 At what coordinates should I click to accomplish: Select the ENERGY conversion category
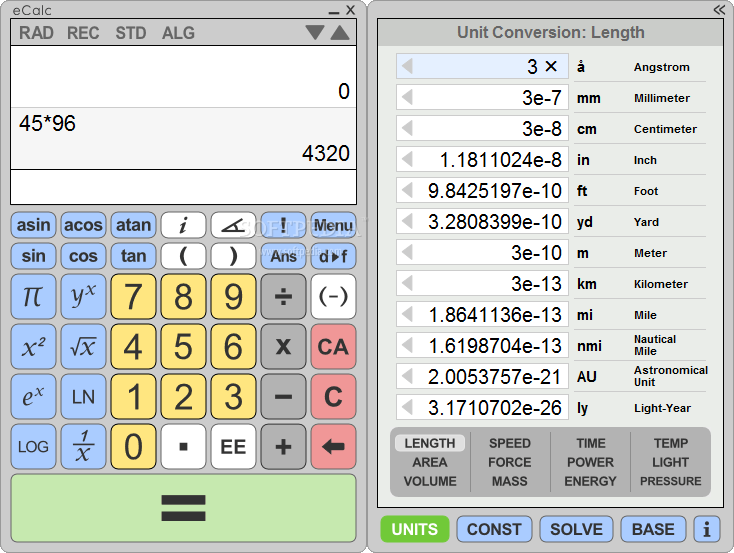point(590,481)
